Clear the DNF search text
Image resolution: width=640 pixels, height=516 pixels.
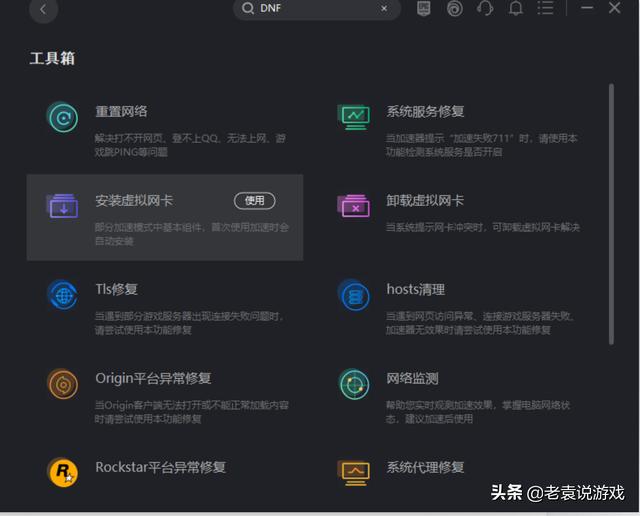[384, 8]
